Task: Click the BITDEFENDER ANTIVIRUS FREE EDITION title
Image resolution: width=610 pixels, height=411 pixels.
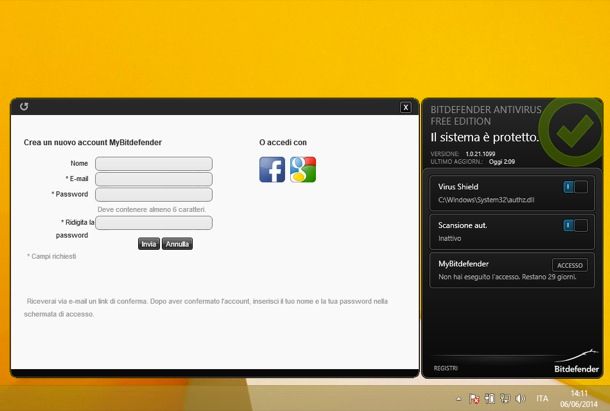Action: coord(486,116)
